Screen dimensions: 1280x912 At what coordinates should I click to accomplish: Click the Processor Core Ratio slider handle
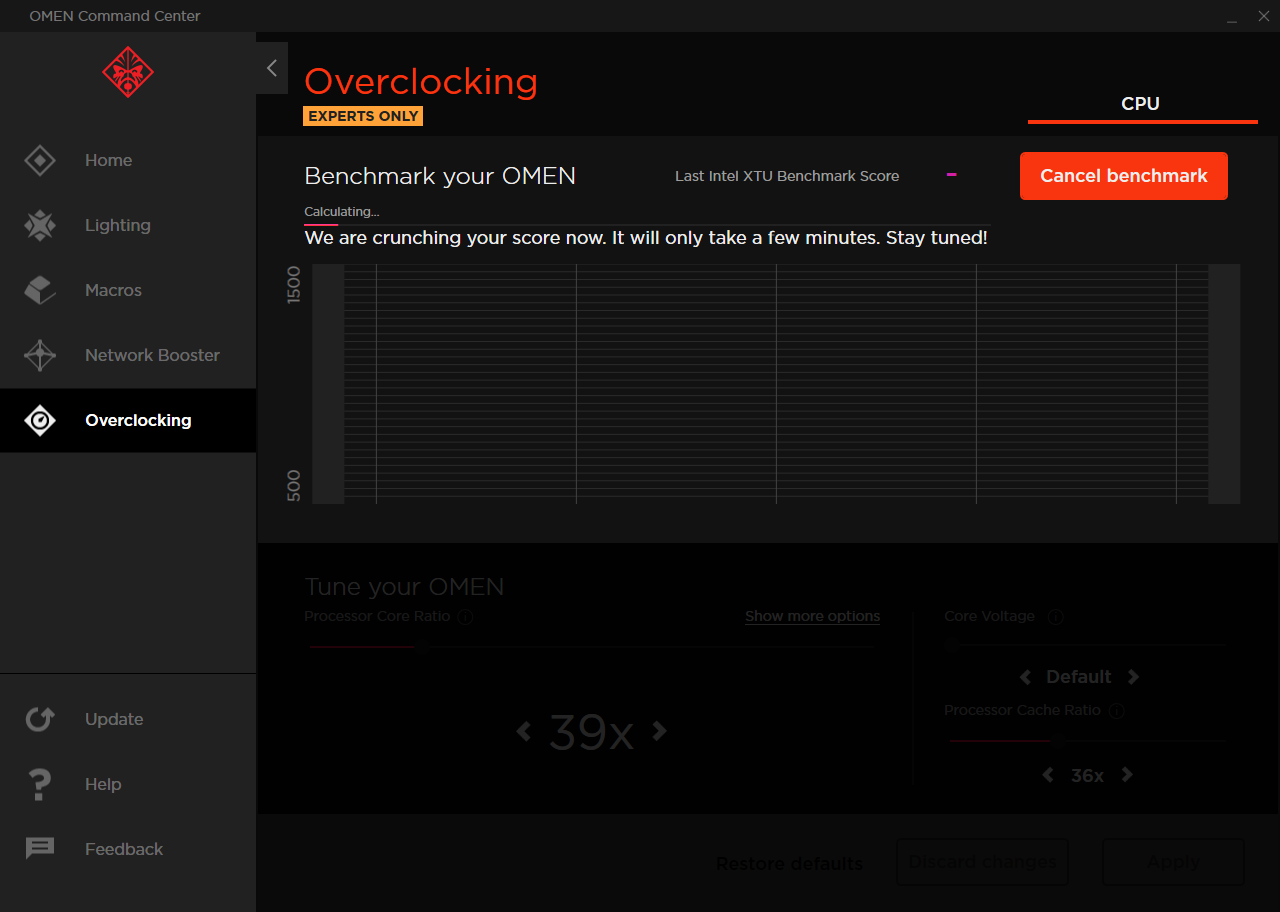pyautogui.click(x=423, y=647)
